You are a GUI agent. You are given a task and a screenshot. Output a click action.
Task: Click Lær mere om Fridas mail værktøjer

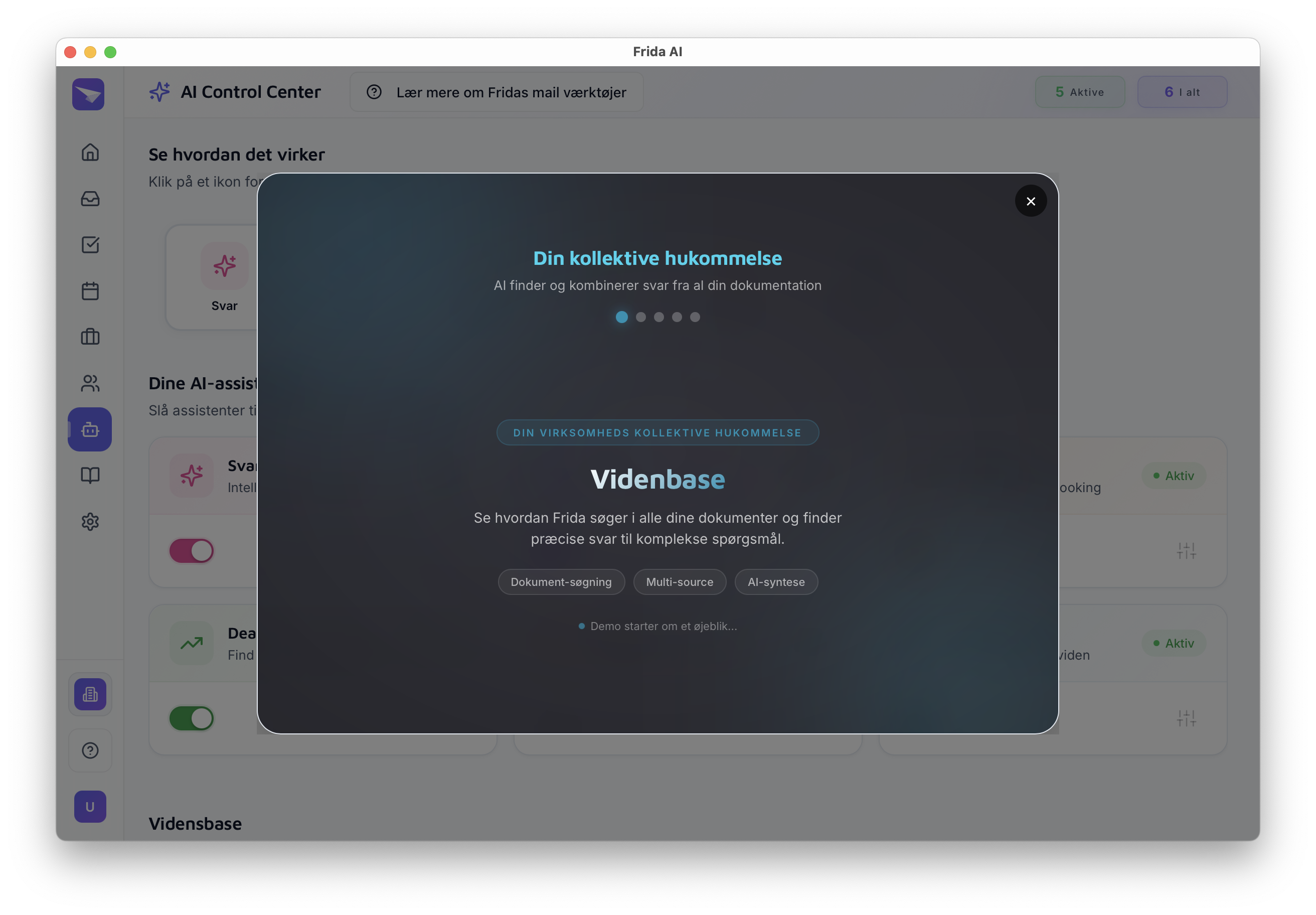click(x=497, y=92)
